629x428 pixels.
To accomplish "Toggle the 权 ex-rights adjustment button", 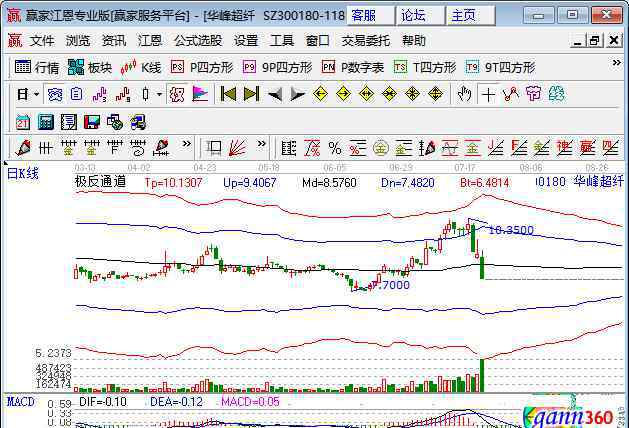I will (177, 94).
